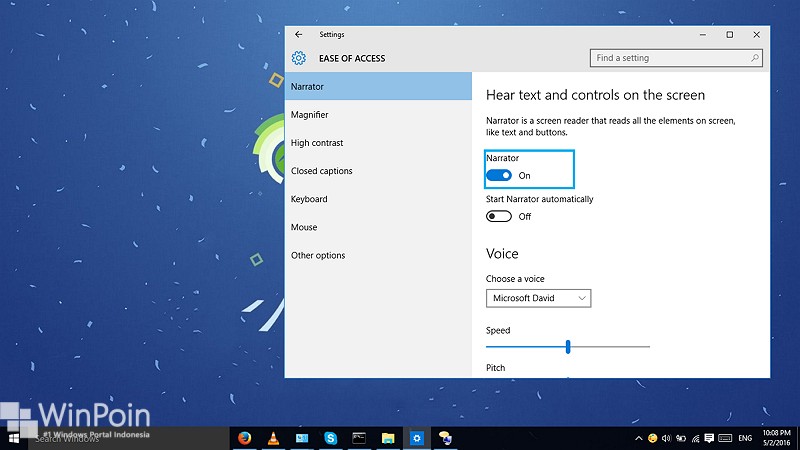Open VLC media player from the taskbar

273,438
